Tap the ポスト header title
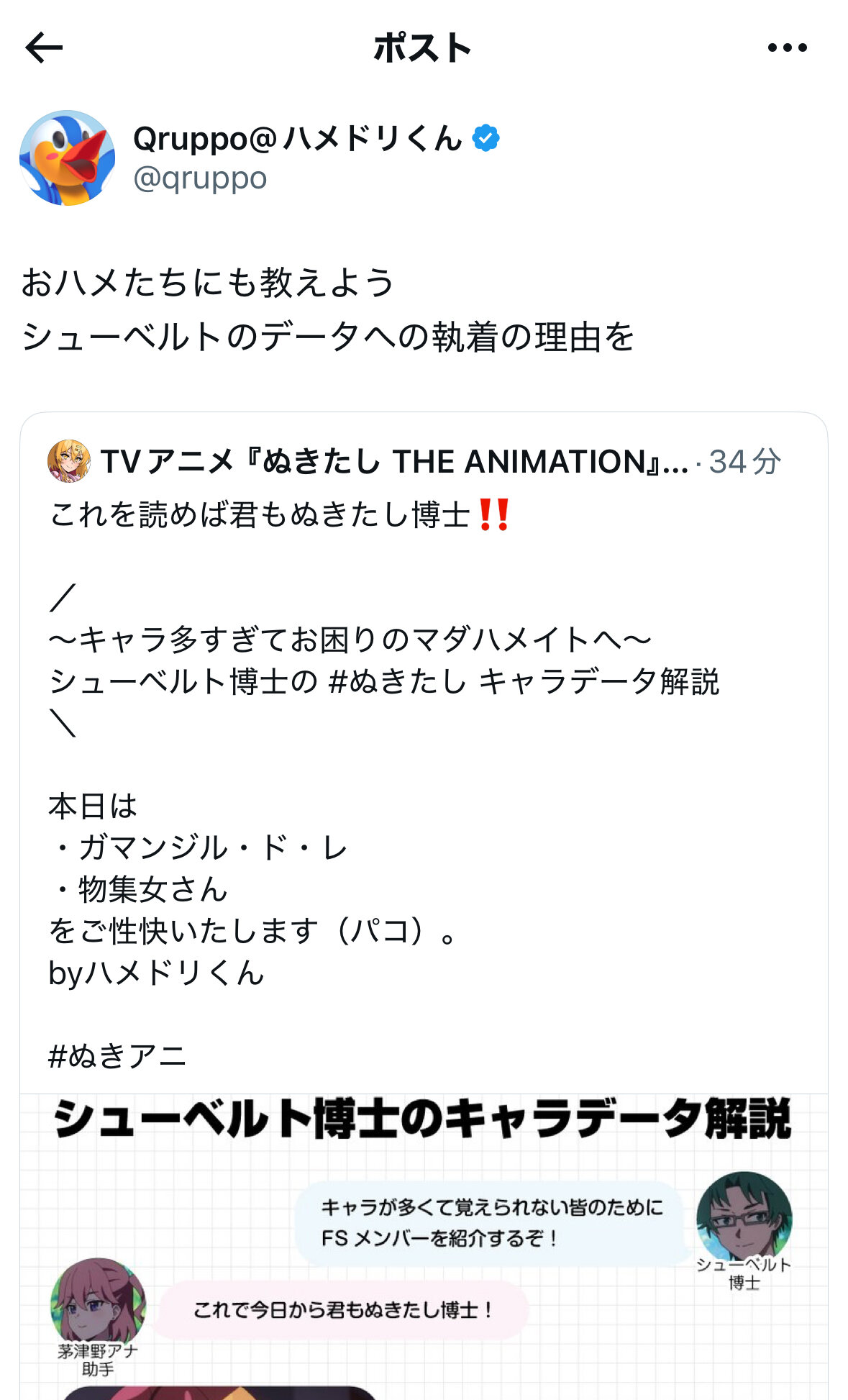 pyautogui.click(x=423, y=48)
